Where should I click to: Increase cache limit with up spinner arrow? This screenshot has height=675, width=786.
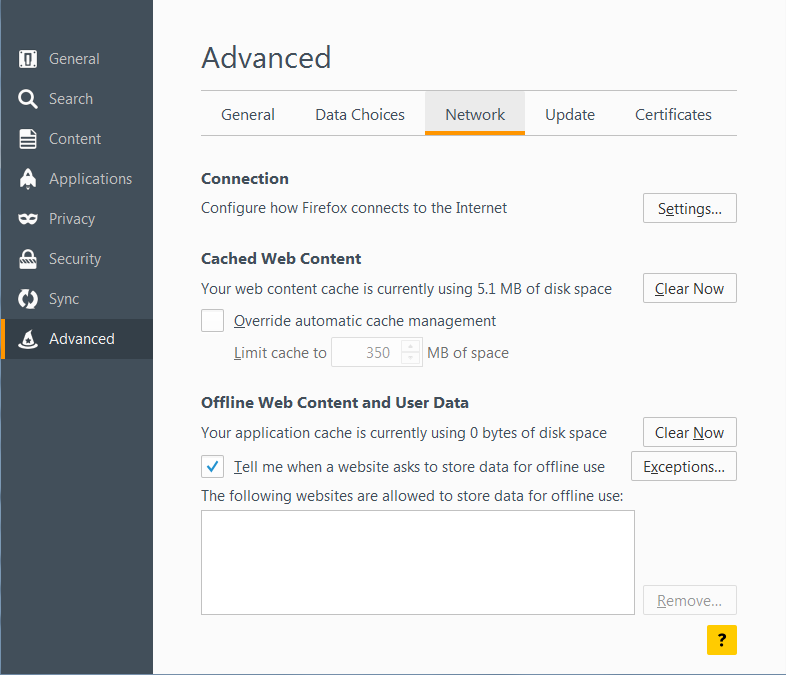tap(411, 346)
